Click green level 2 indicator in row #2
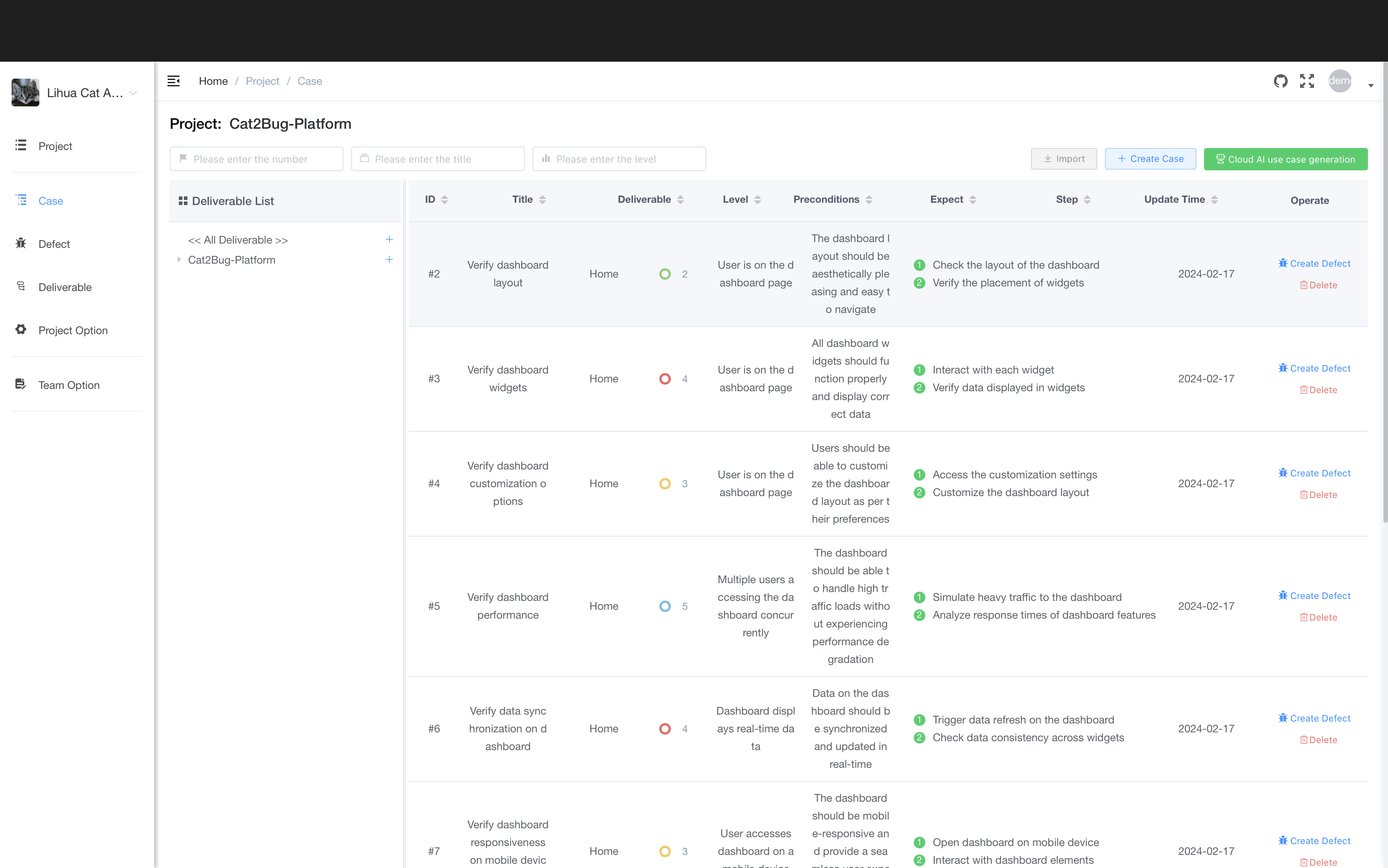 coord(665,274)
